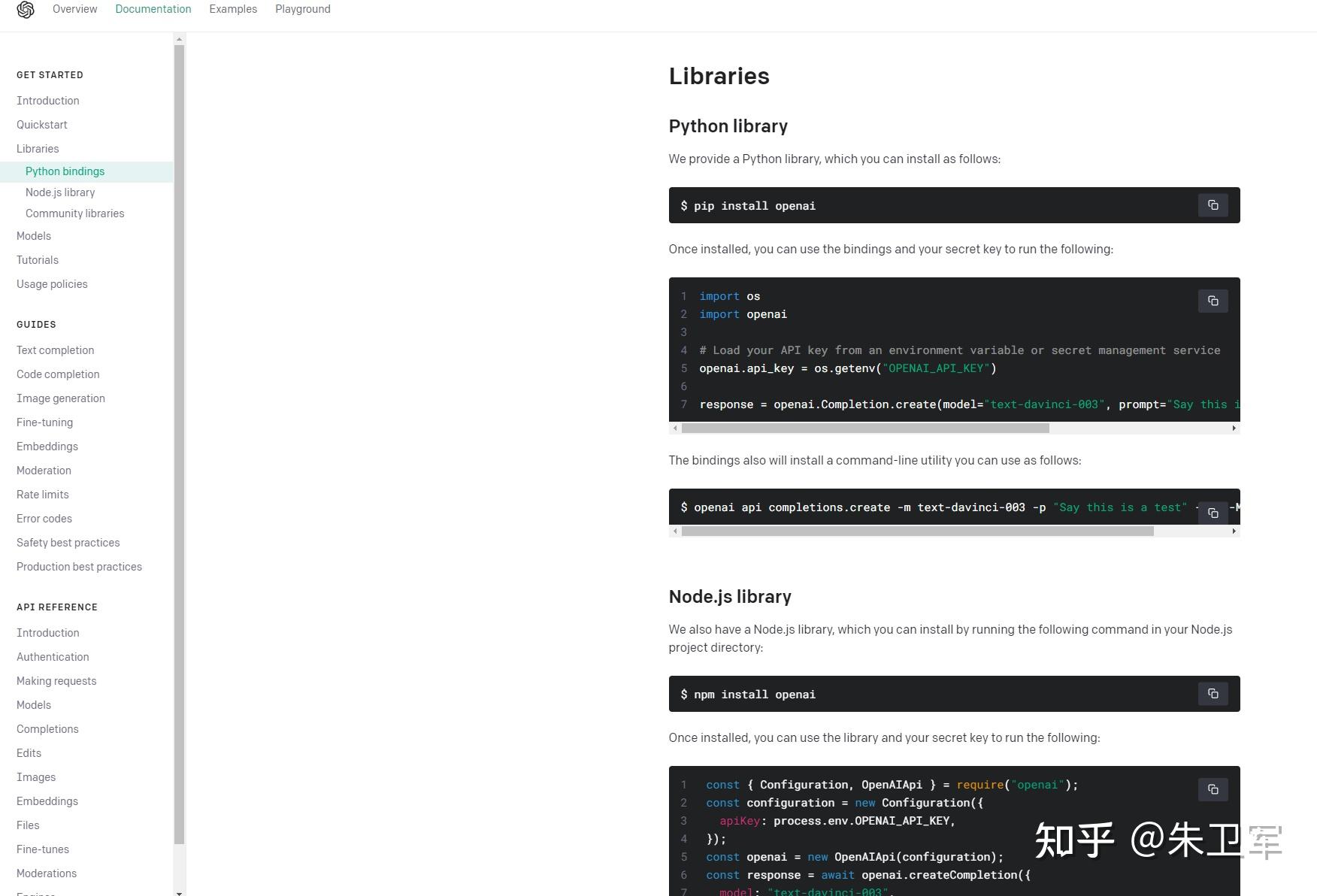
Task: Open Models under Get Started
Action: tap(34, 236)
